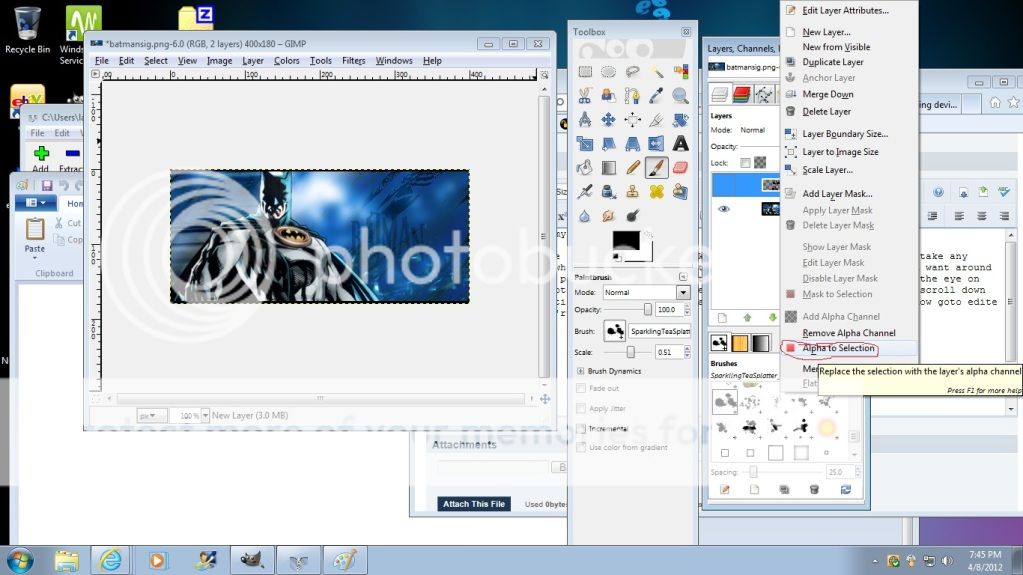The height and width of the screenshot is (575, 1023).
Task: Select the Alignment tool
Action: click(x=632, y=119)
